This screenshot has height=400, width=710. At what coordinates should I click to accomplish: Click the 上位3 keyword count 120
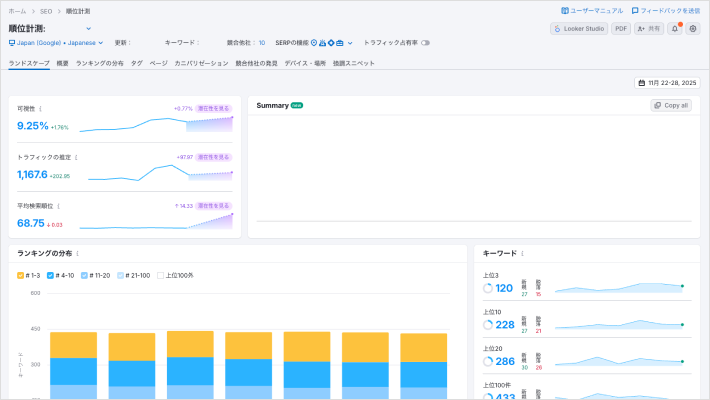click(x=504, y=288)
